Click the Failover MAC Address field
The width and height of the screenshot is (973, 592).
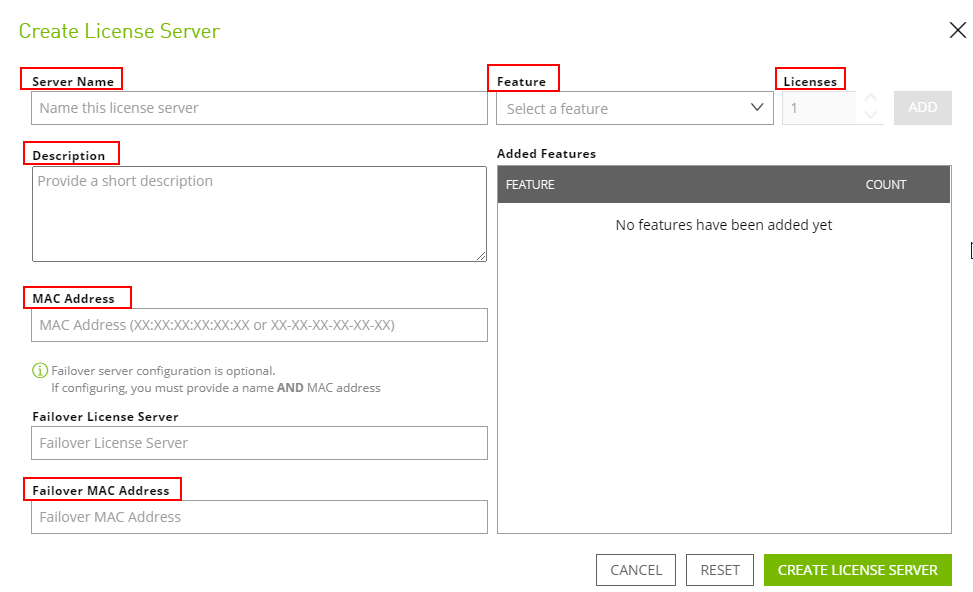click(x=259, y=517)
